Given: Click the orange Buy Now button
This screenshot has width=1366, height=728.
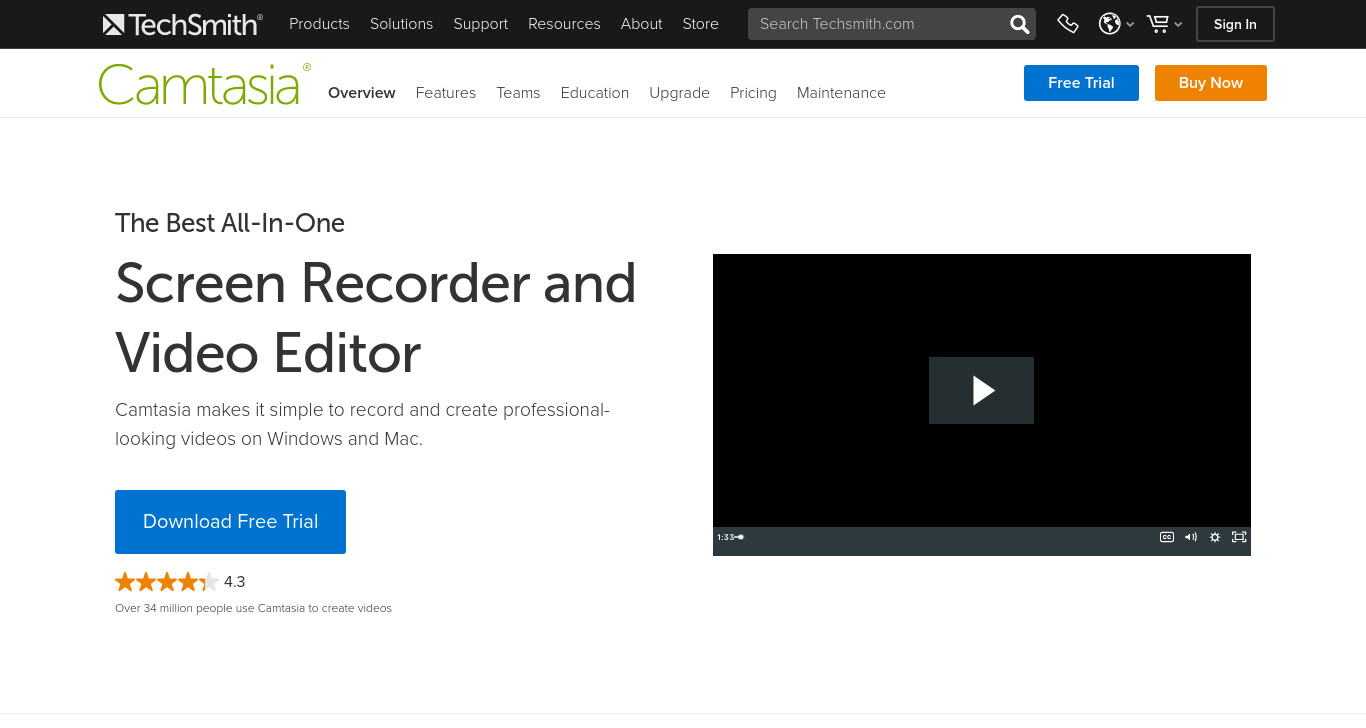Looking at the screenshot, I should pos(1211,83).
